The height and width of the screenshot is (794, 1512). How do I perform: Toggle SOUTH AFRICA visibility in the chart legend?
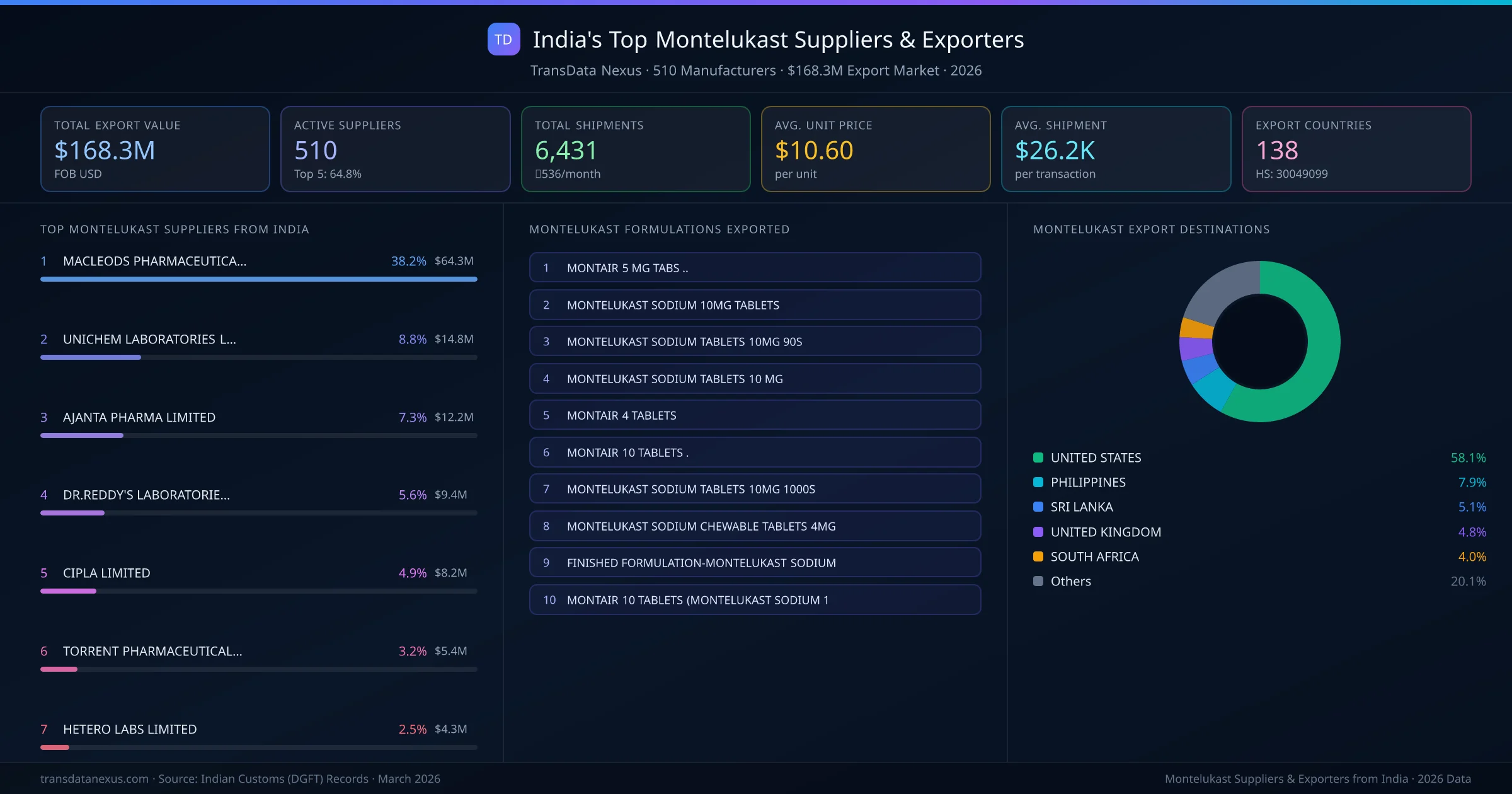pyautogui.click(x=1094, y=556)
